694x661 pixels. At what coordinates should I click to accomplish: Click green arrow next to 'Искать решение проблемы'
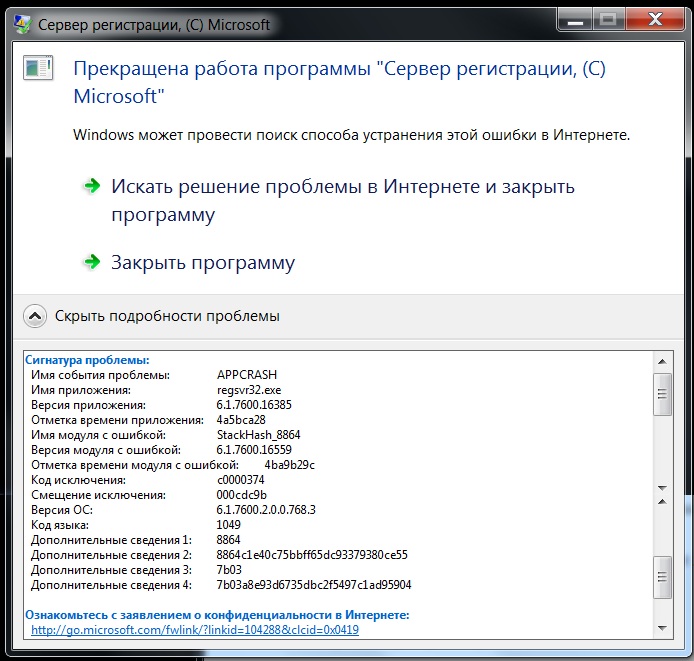(x=92, y=186)
